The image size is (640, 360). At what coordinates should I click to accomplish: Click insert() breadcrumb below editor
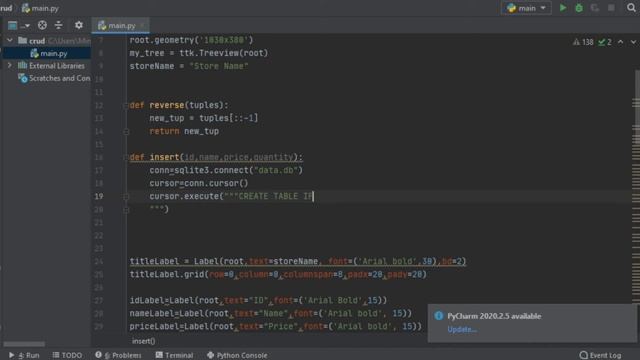[x=143, y=341]
